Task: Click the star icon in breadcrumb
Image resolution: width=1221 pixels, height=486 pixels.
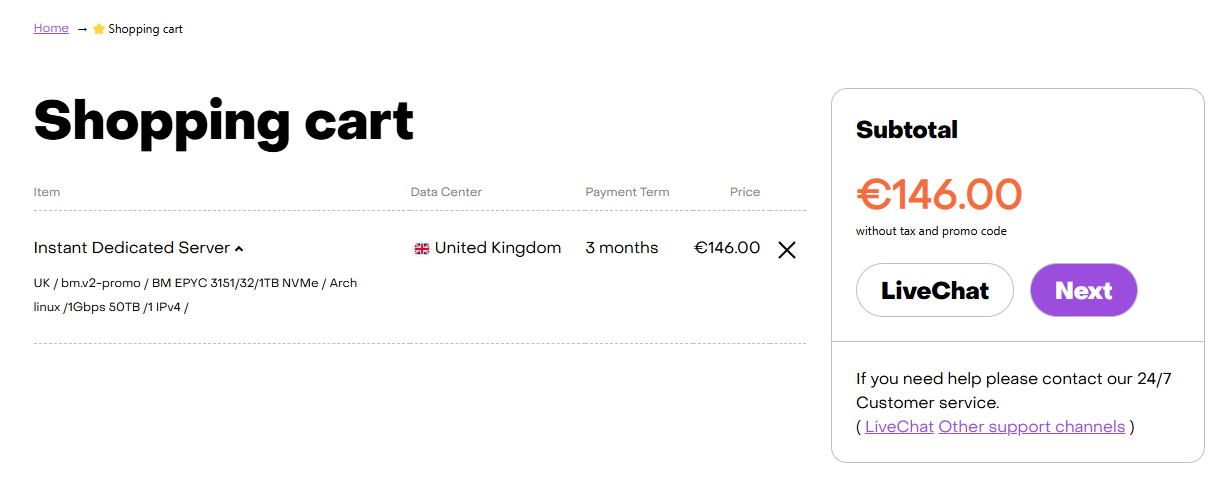Action: [x=99, y=29]
